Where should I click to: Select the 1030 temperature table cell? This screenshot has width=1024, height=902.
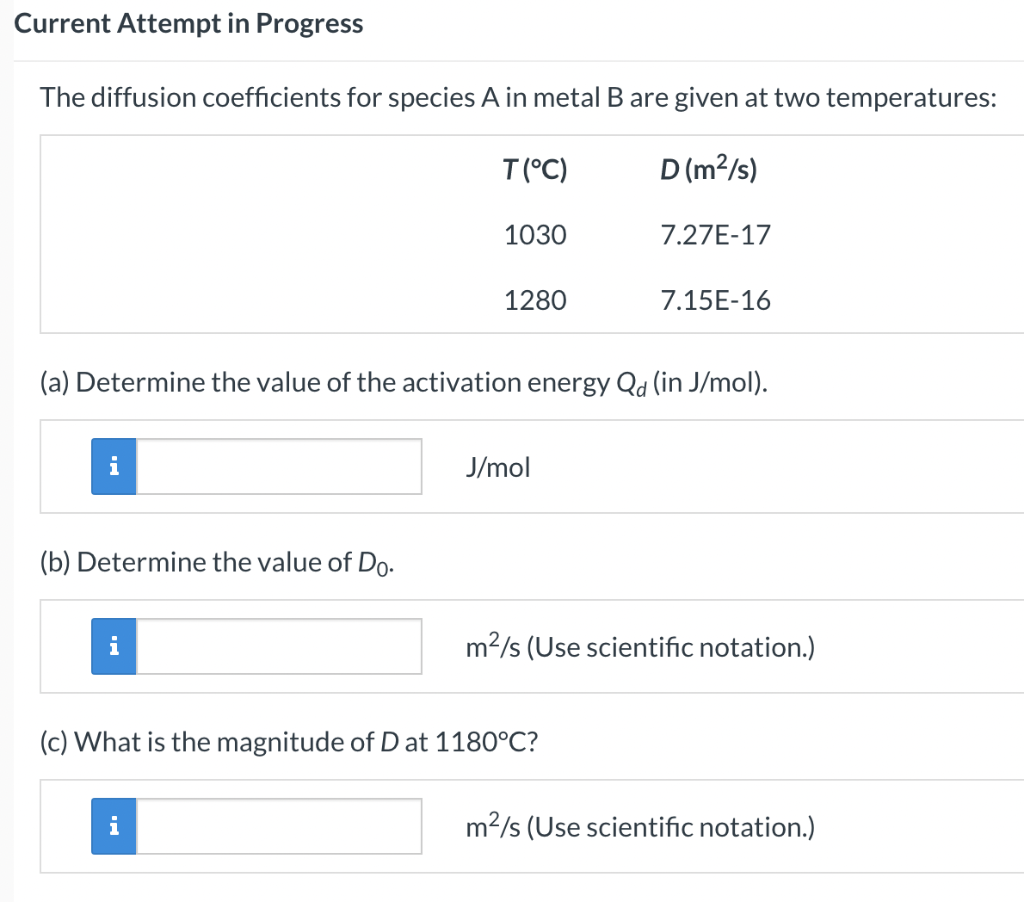(x=535, y=234)
